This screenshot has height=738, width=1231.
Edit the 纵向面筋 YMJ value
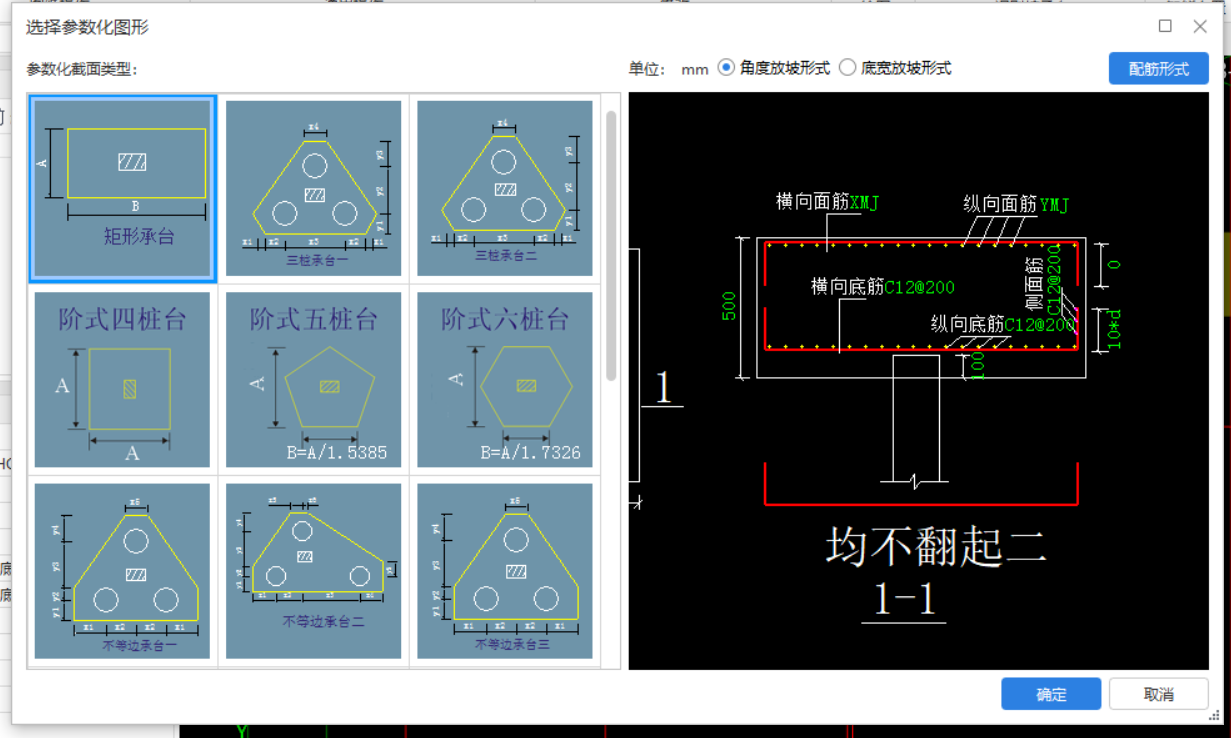click(x=1054, y=205)
